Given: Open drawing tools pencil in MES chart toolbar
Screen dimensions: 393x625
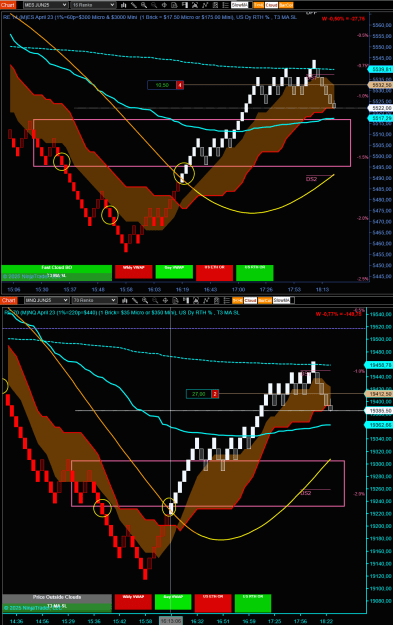Looking at the screenshot, I should click(134, 5).
